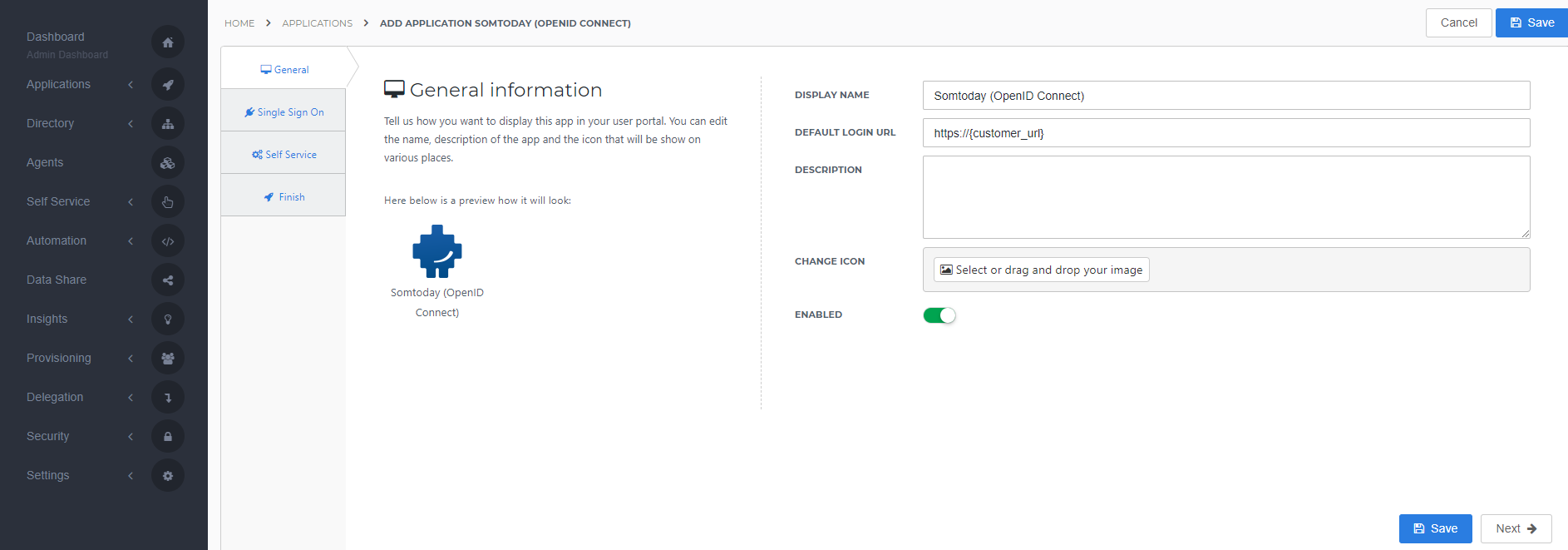The width and height of the screenshot is (1568, 550).
Task: Click the Provisioning users icon
Action: tap(168, 358)
